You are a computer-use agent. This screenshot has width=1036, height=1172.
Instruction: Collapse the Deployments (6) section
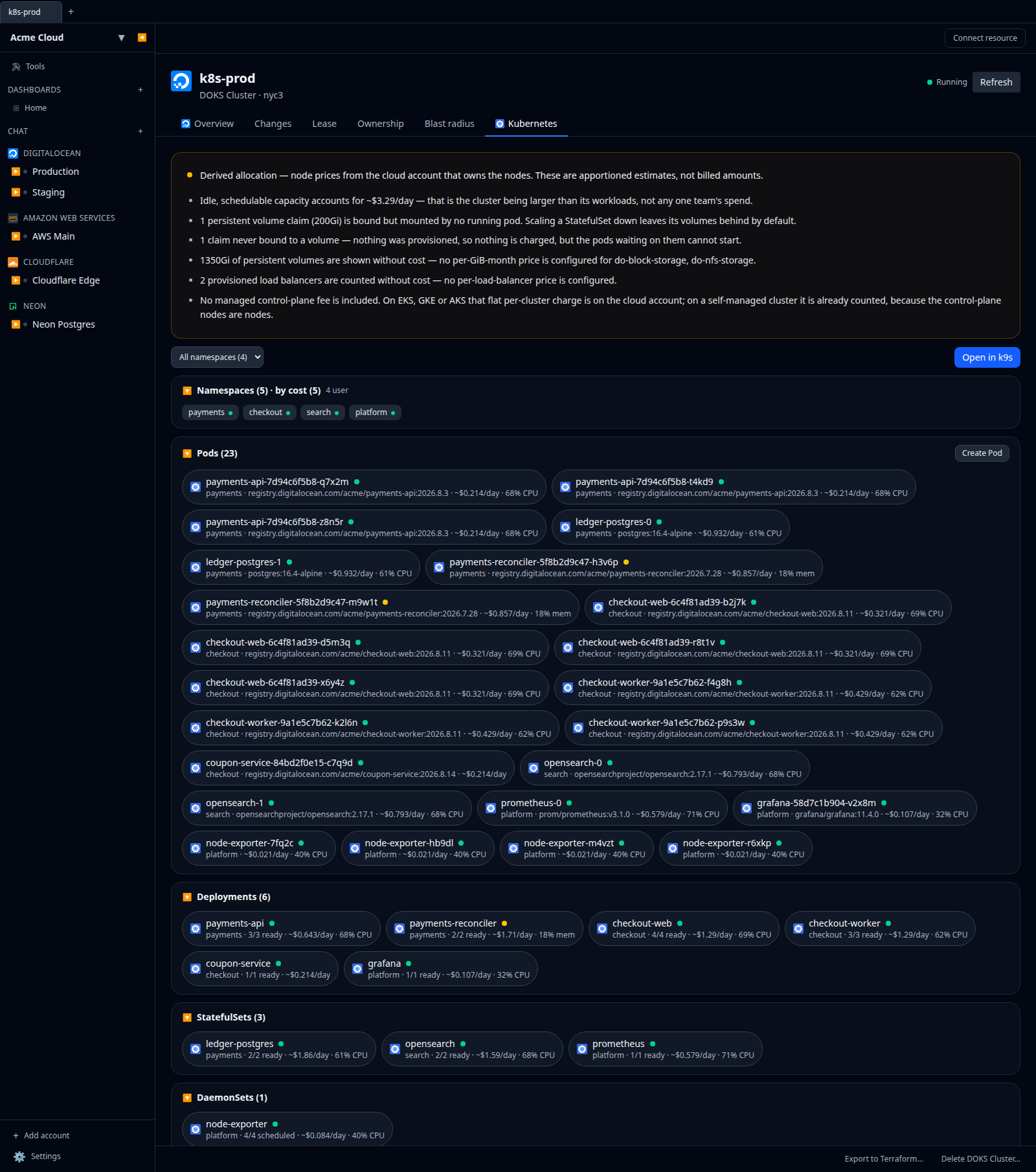click(x=187, y=897)
